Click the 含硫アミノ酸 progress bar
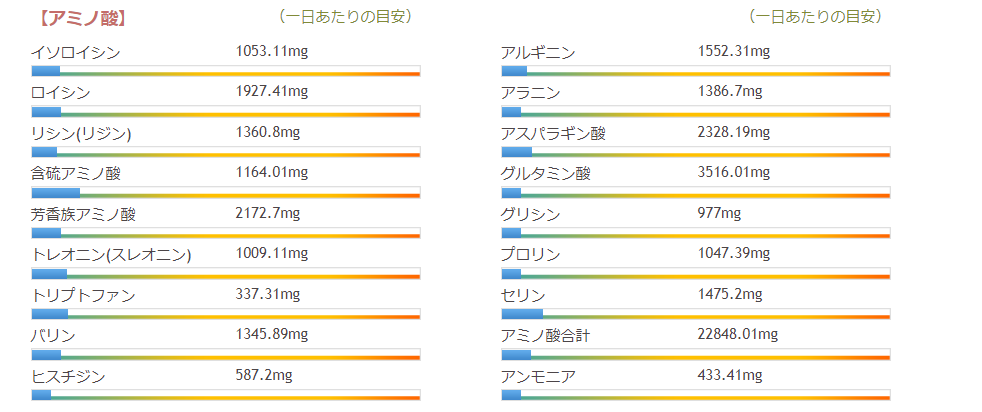The height and width of the screenshot is (412, 982). (225, 193)
